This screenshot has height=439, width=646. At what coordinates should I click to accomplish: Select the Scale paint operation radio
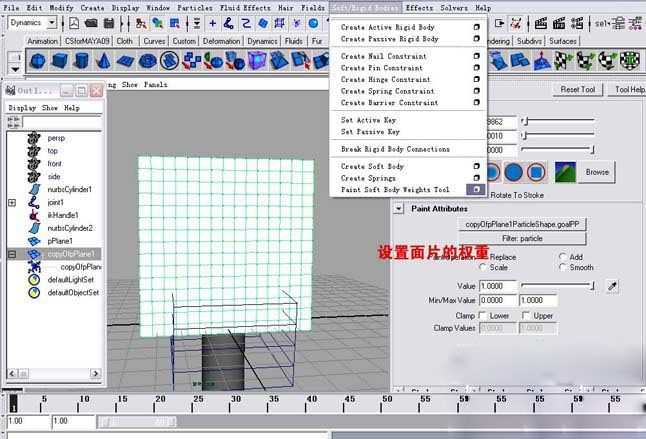(x=483, y=267)
